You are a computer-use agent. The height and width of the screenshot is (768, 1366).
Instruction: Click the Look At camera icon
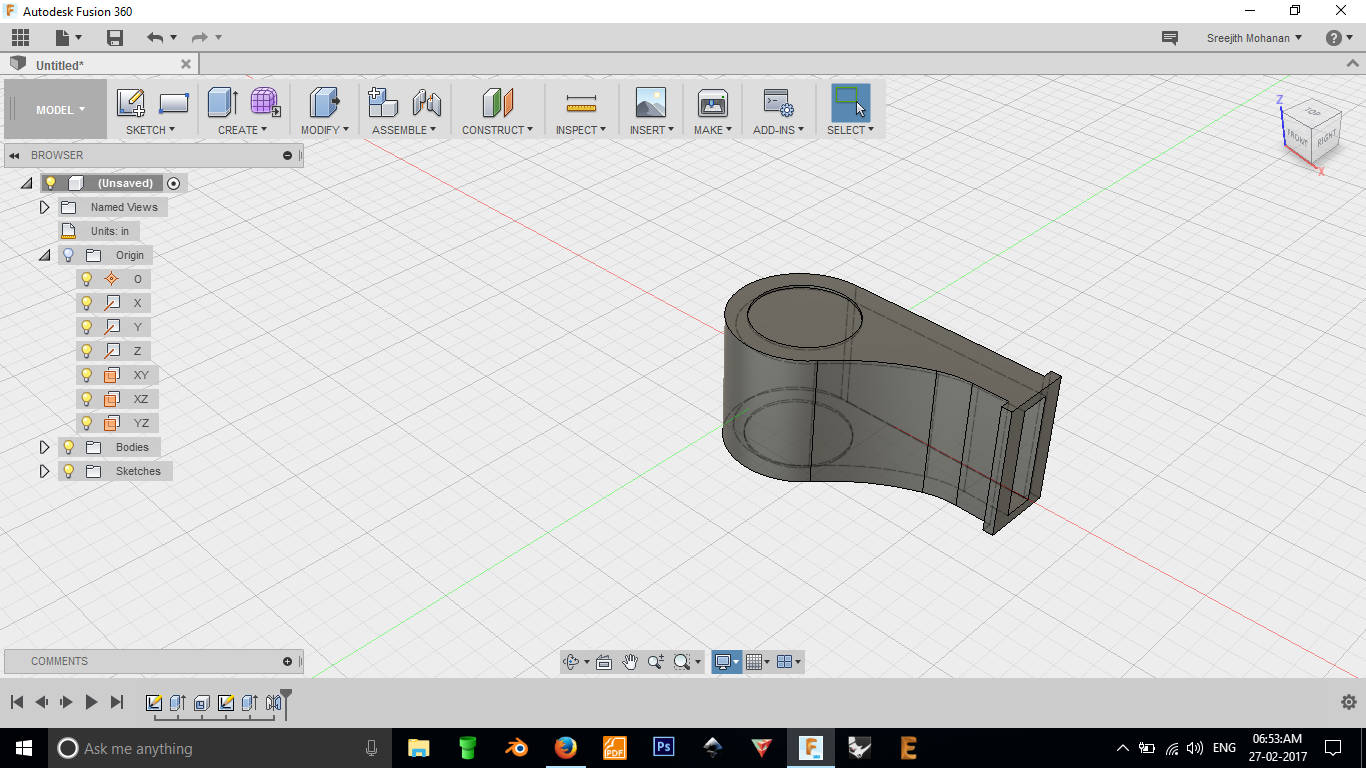[x=604, y=662]
